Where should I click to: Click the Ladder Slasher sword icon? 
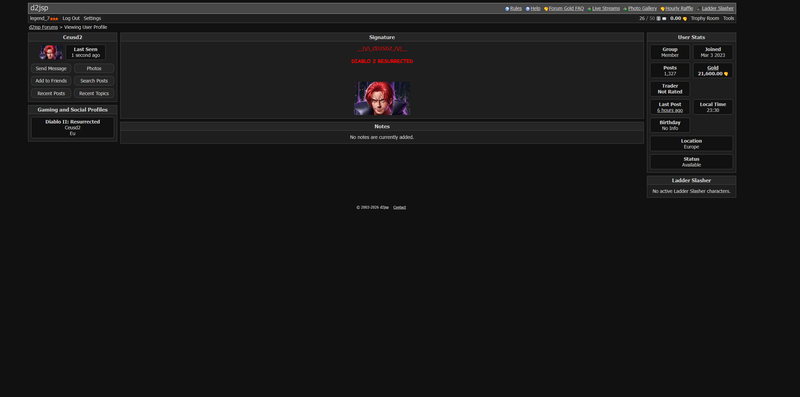(698, 9)
